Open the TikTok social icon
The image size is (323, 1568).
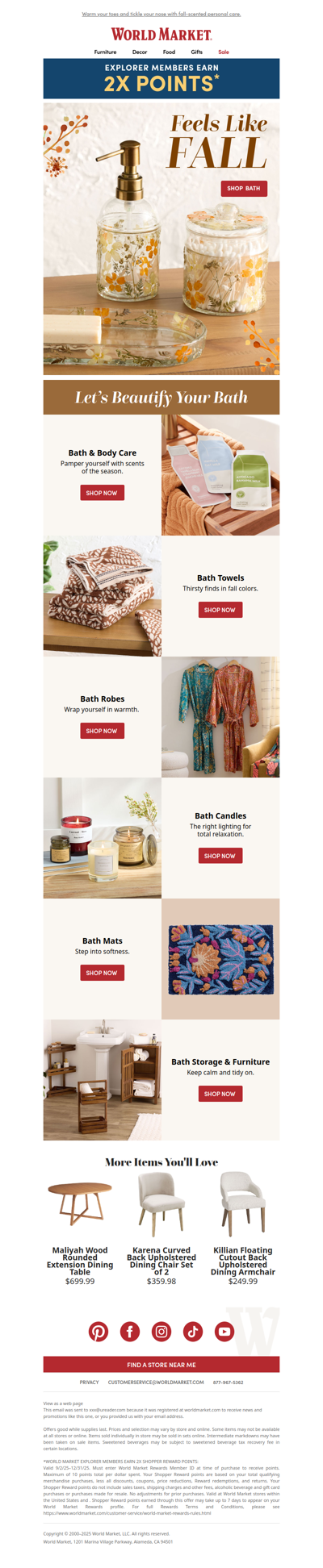tap(193, 1332)
